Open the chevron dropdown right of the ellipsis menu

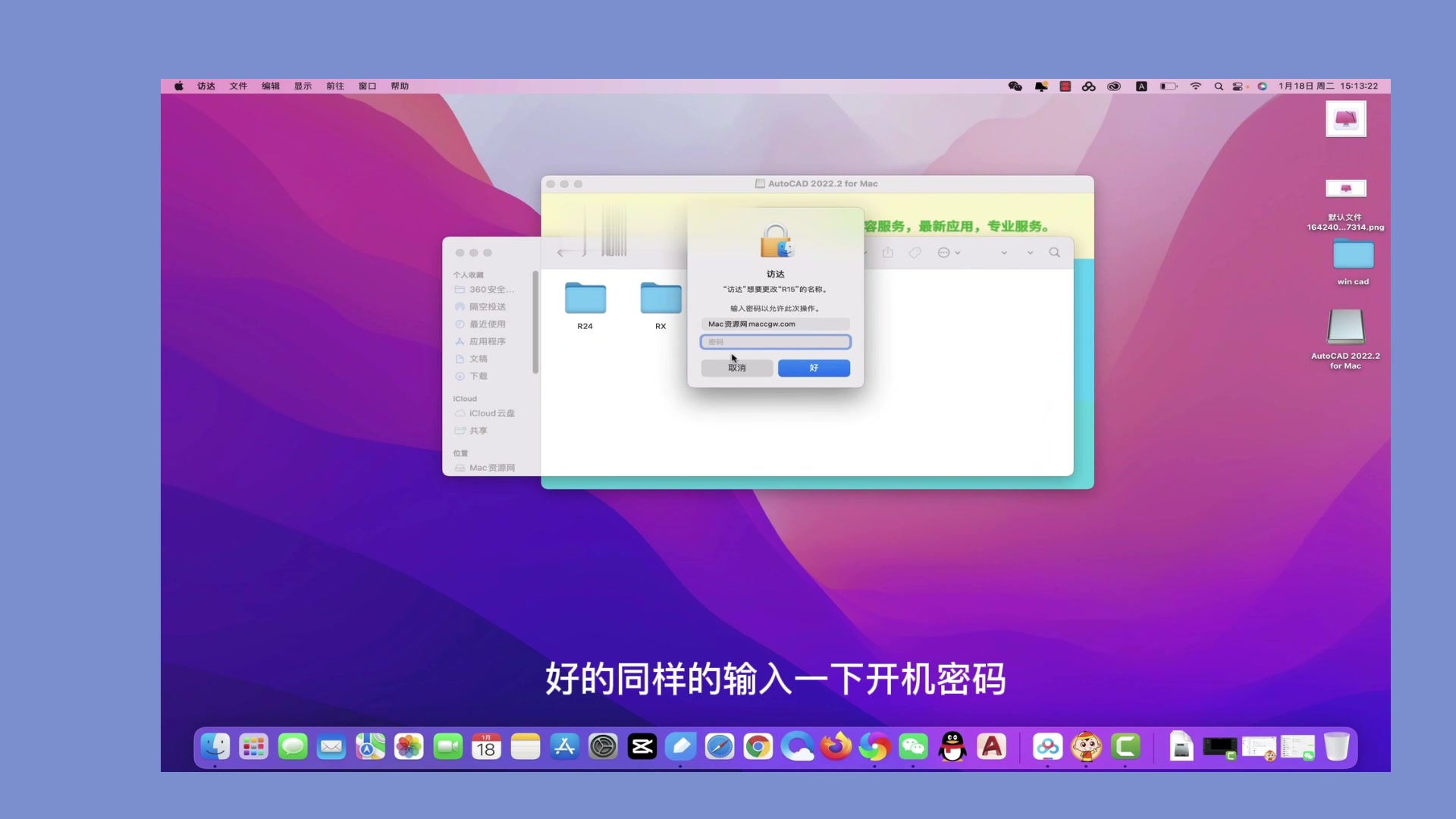point(958,253)
